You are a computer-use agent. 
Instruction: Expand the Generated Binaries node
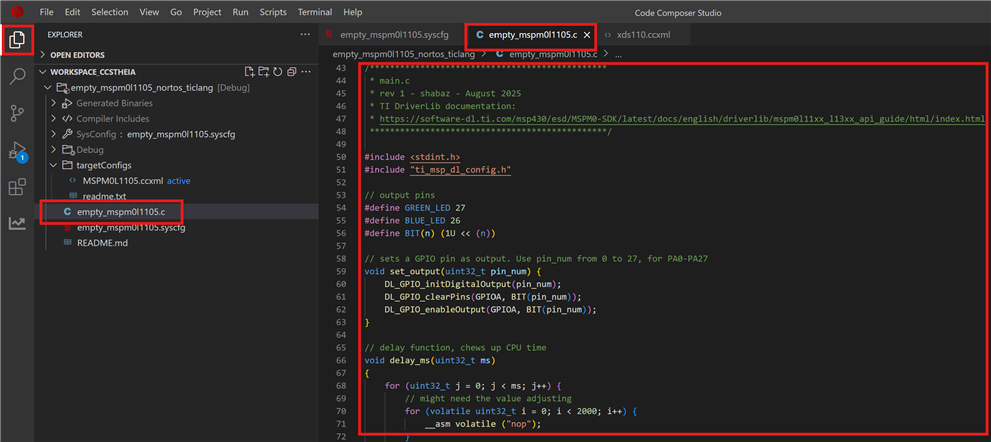(54, 103)
